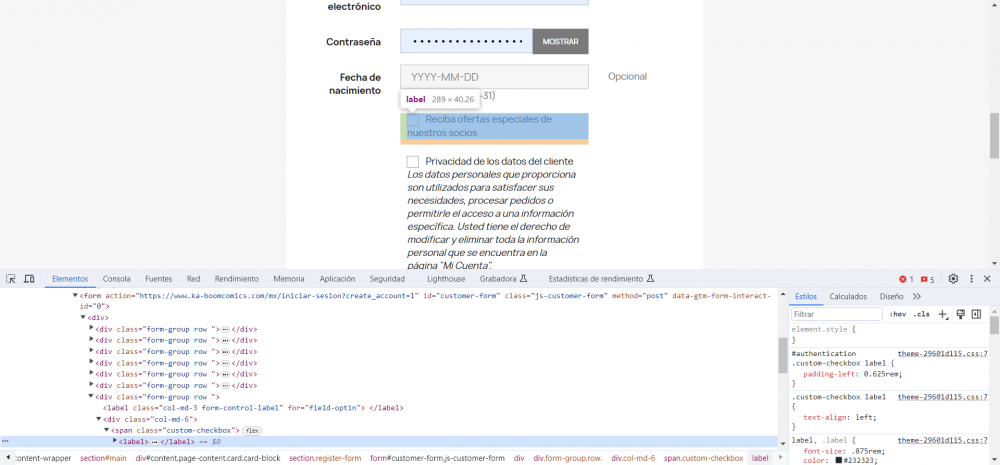Screen dimensions: 1000x465
Task: Activate the element inspector picker icon
Action: pos(11,279)
